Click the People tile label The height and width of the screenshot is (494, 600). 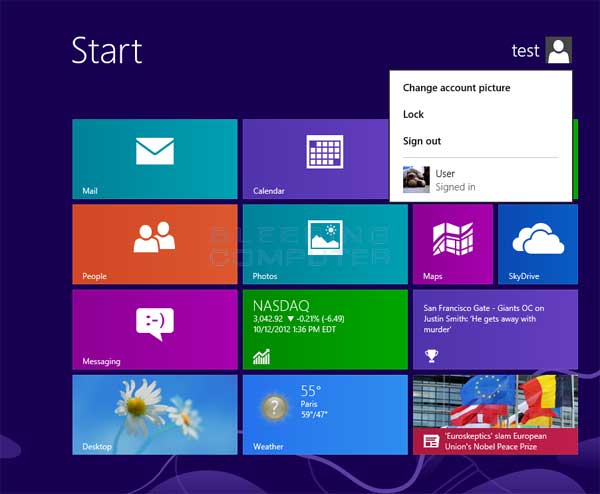point(94,276)
